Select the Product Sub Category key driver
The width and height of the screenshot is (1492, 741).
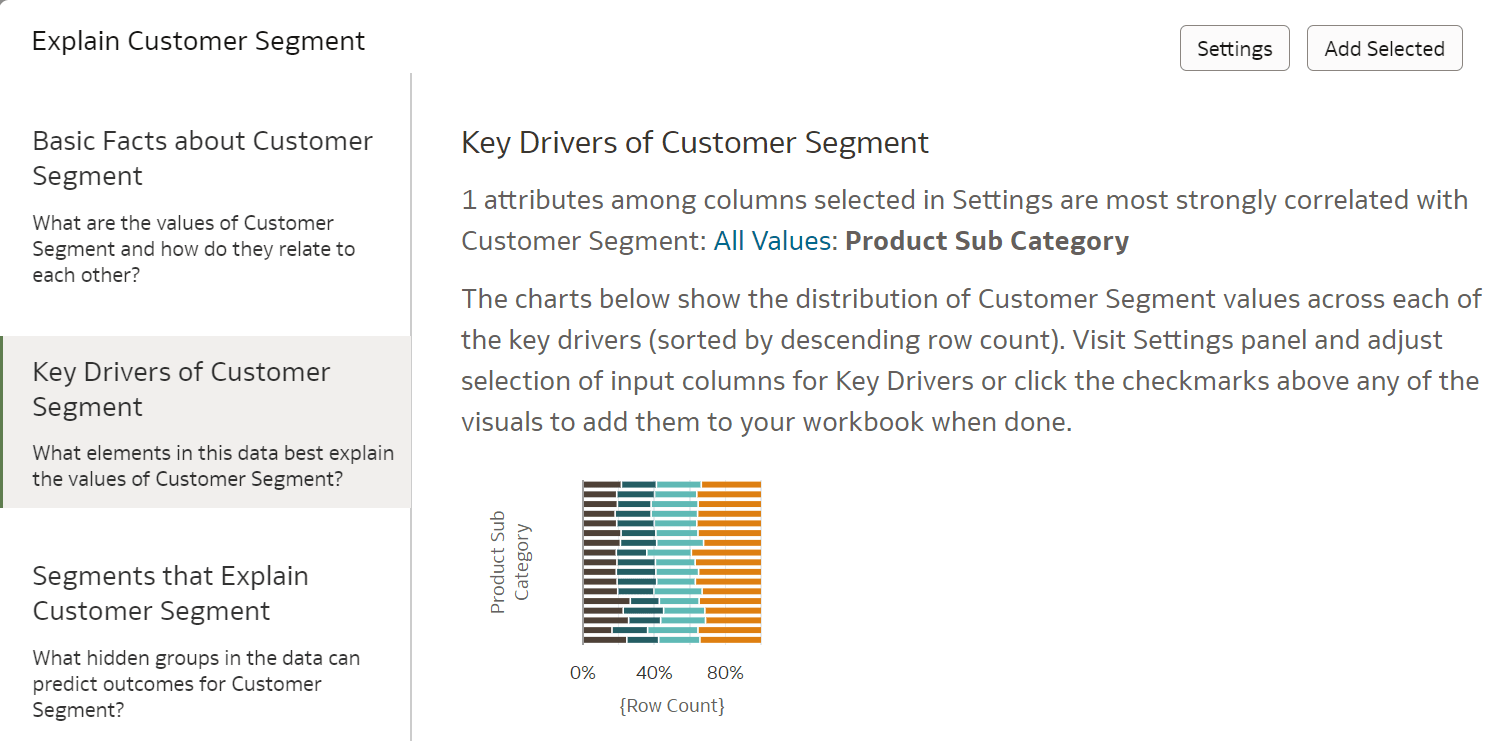(x=986, y=240)
